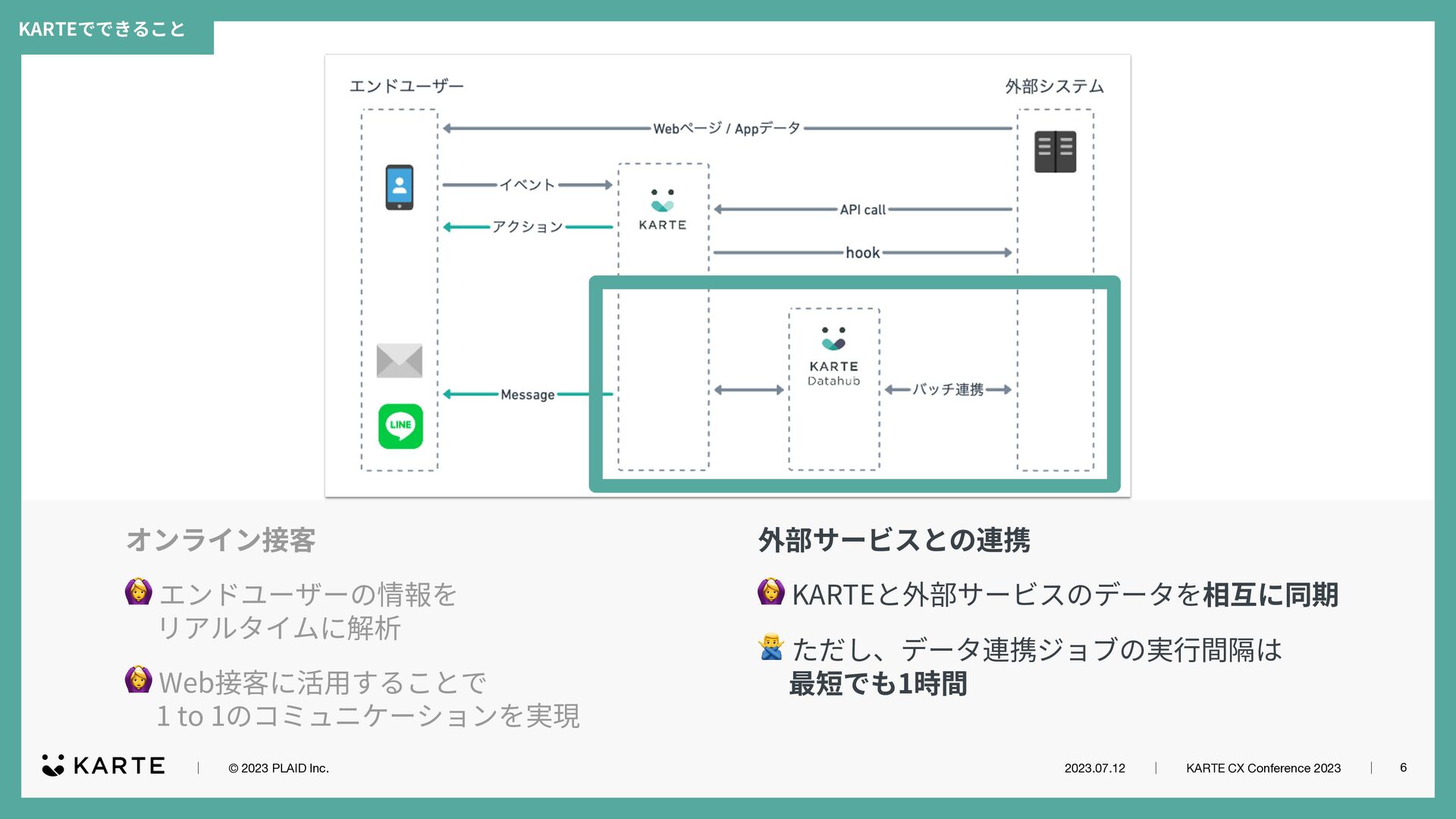Click 'KARTE CX Conference 2023' footer text
Screen dimensions: 1456x819
tap(1263, 768)
